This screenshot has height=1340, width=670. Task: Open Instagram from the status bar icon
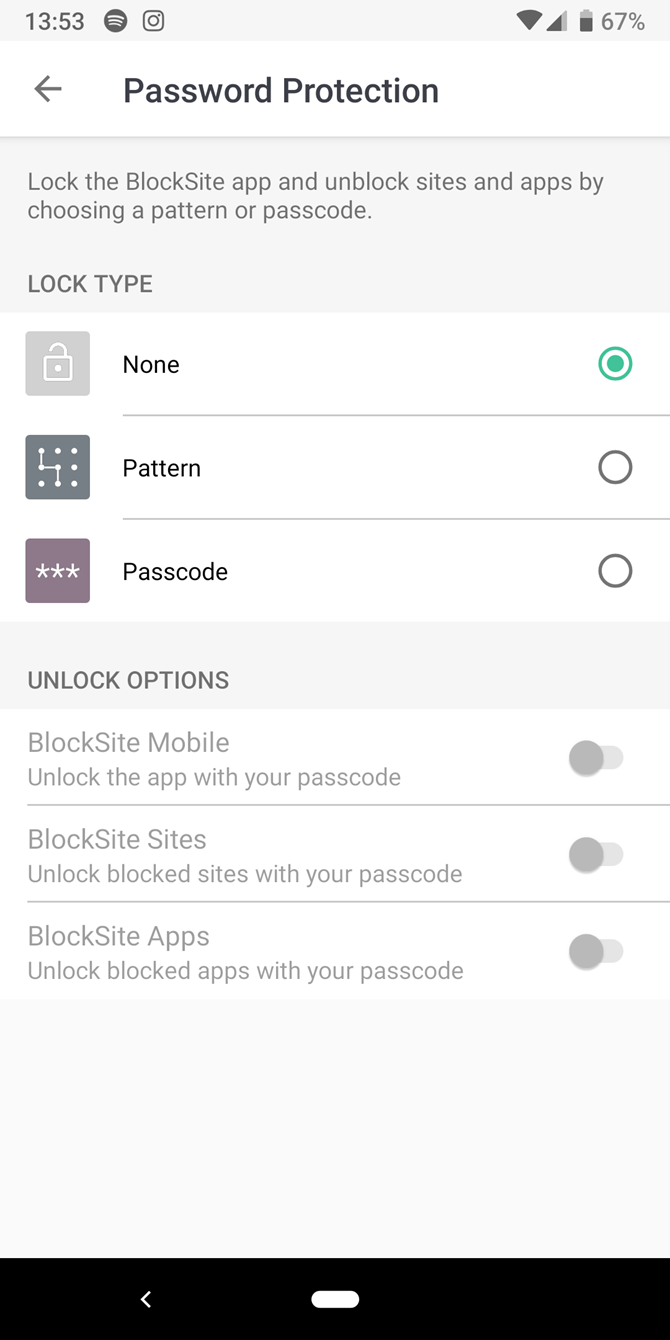pyautogui.click(x=154, y=20)
